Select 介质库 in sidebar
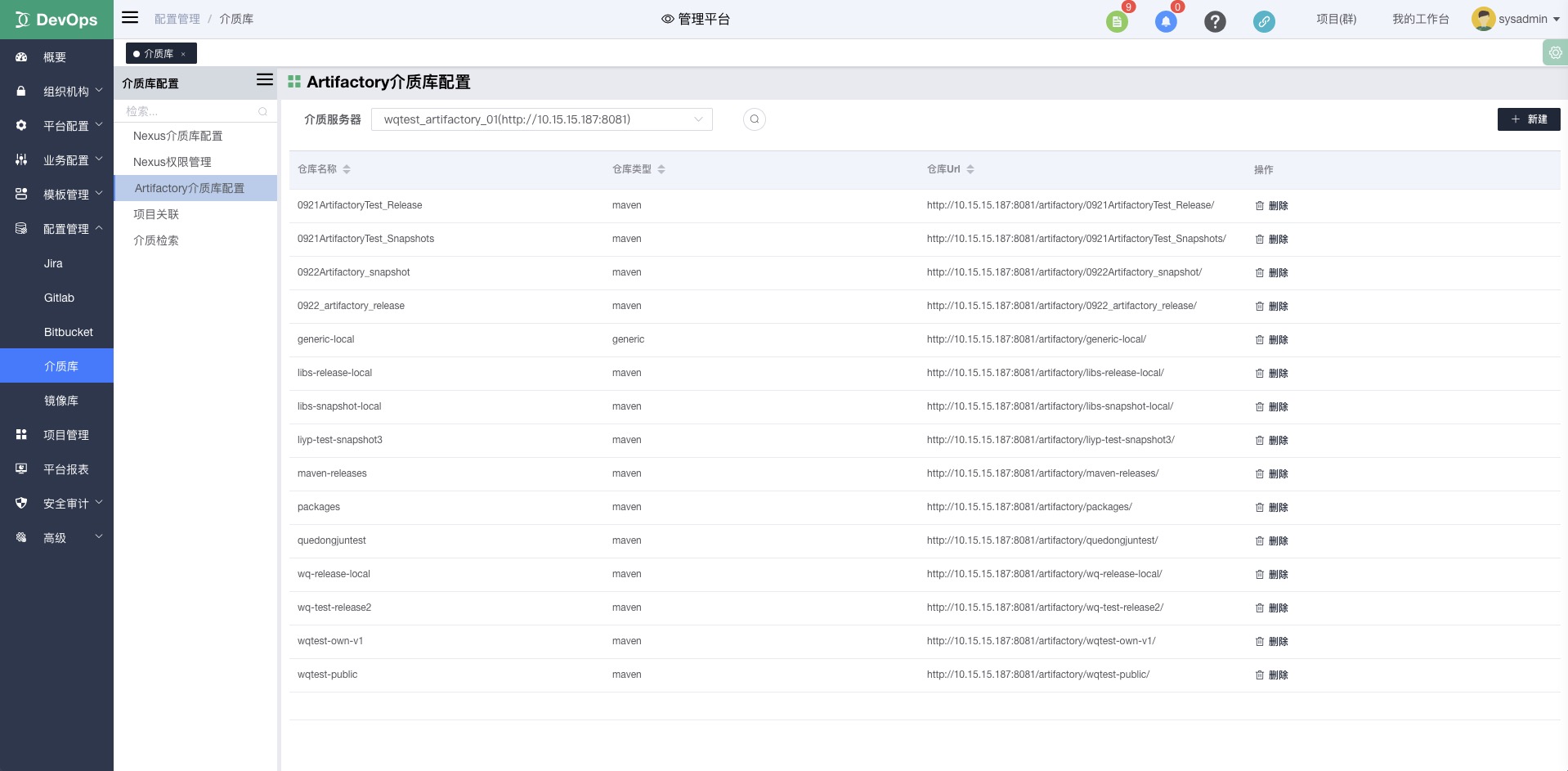Image resolution: width=1568 pixels, height=771 pixels. [56, 366]
